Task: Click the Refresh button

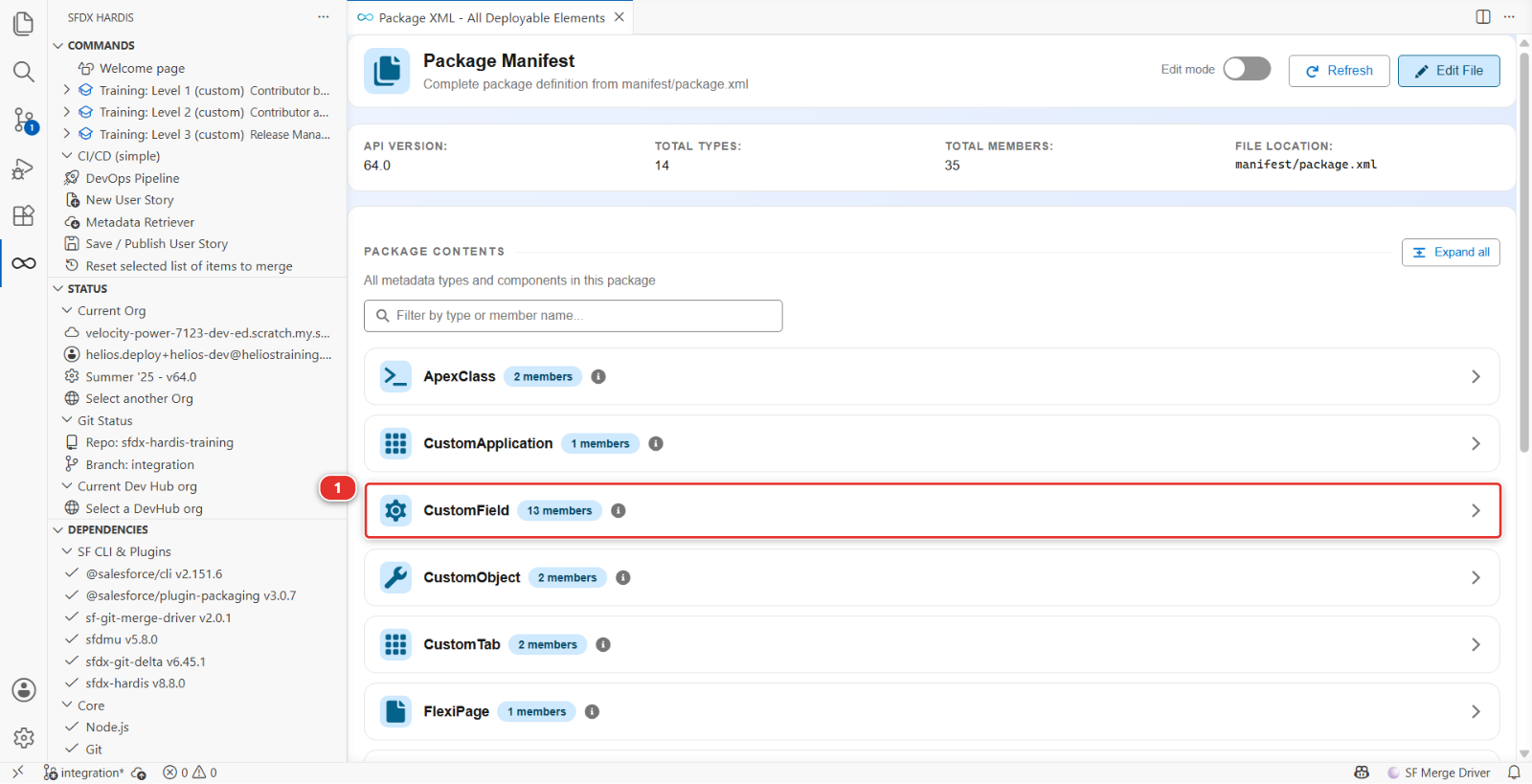Action: 1339,71
